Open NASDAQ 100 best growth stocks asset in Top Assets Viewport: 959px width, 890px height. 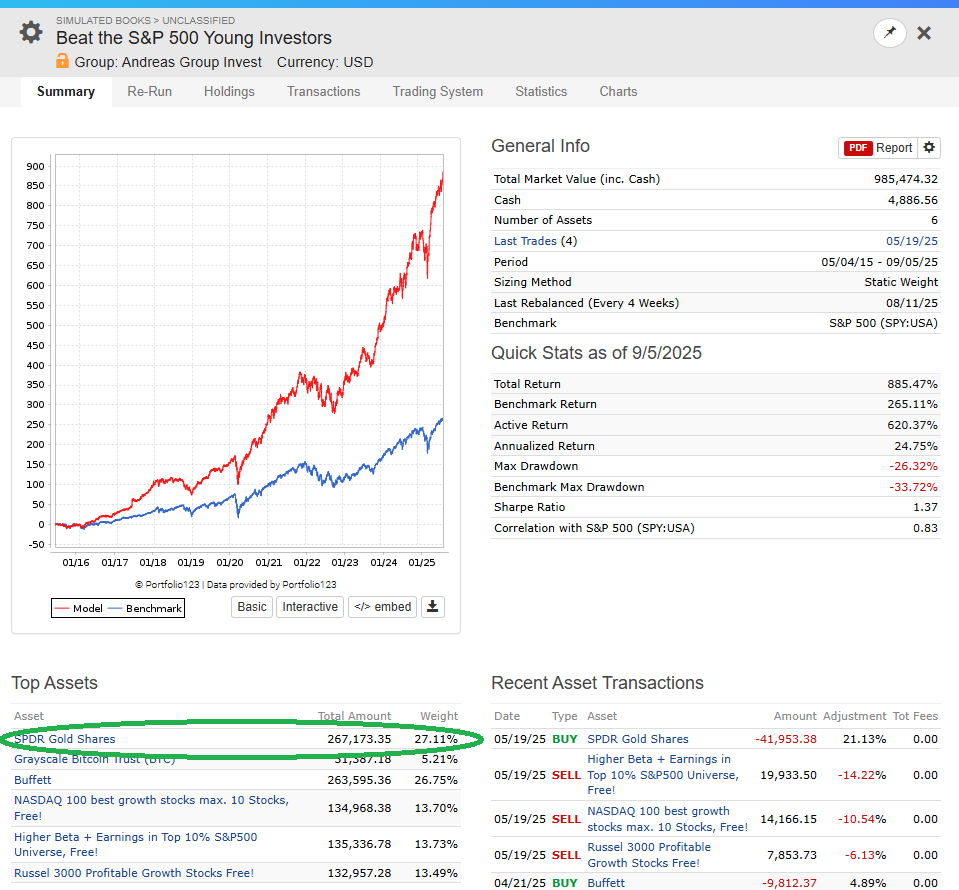(x=152, y=807)
